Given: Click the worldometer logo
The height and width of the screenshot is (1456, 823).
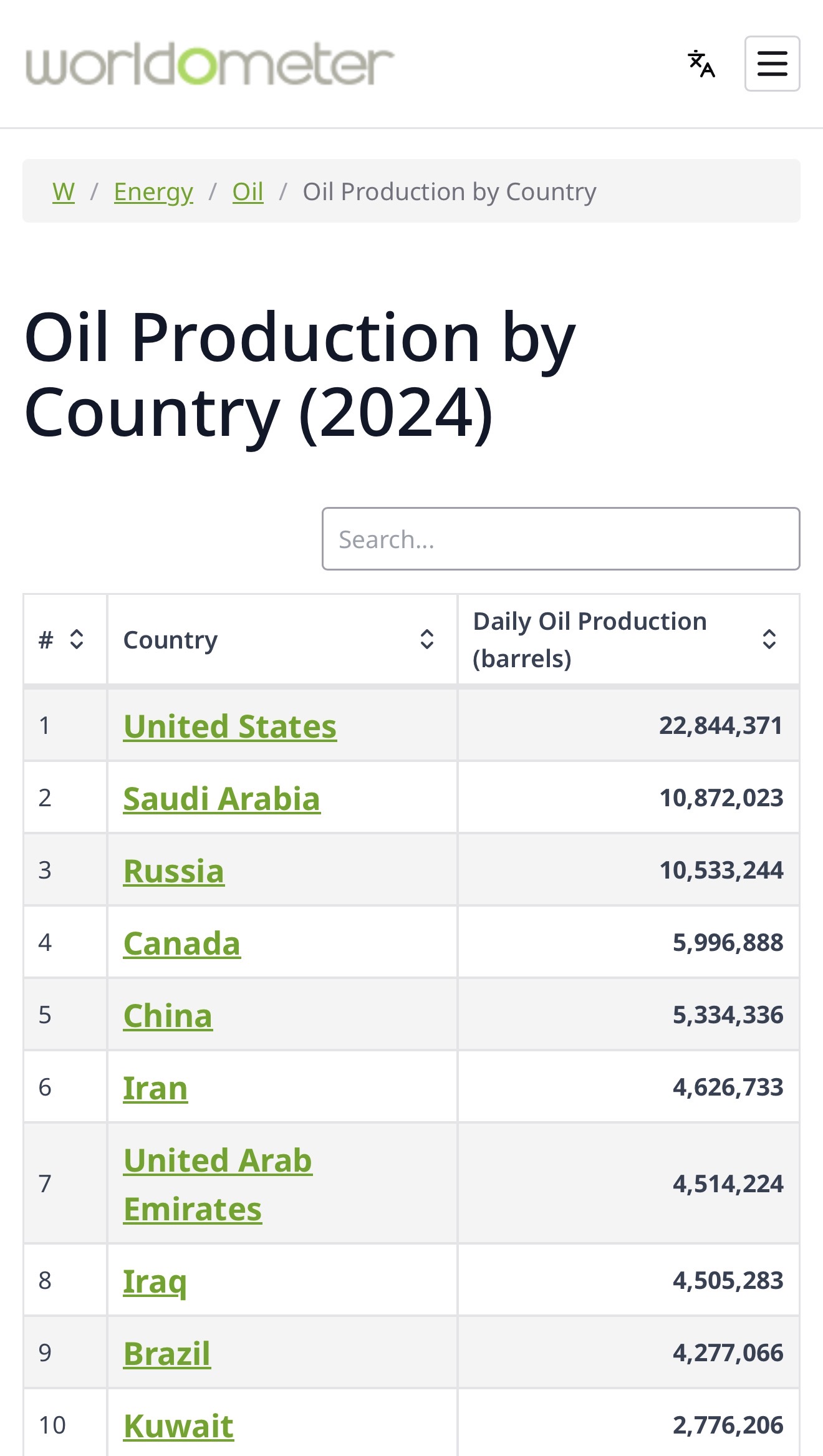Looking at the screenshot, I should coord(209,64).
